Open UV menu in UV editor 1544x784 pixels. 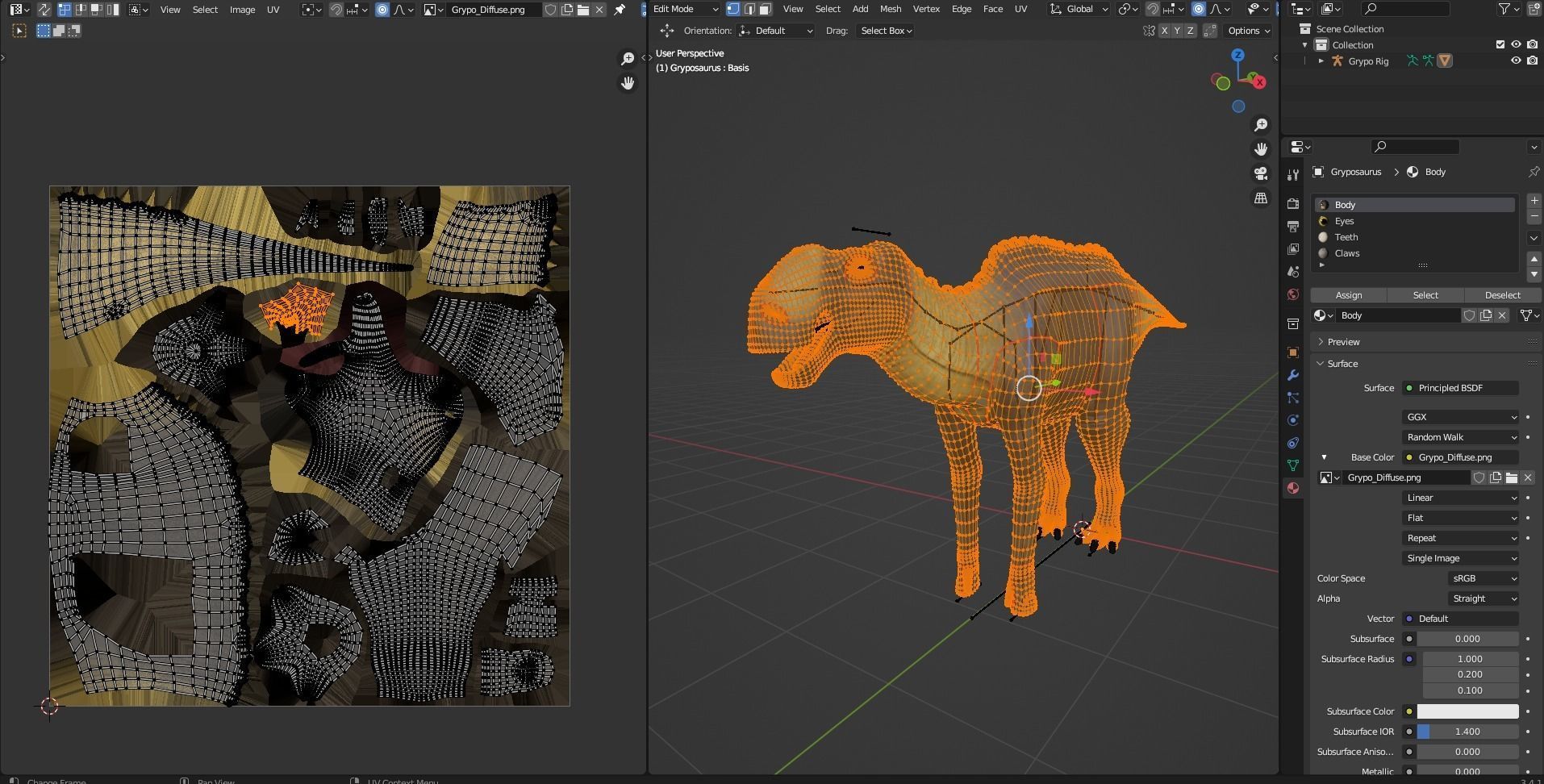[273, 10]
